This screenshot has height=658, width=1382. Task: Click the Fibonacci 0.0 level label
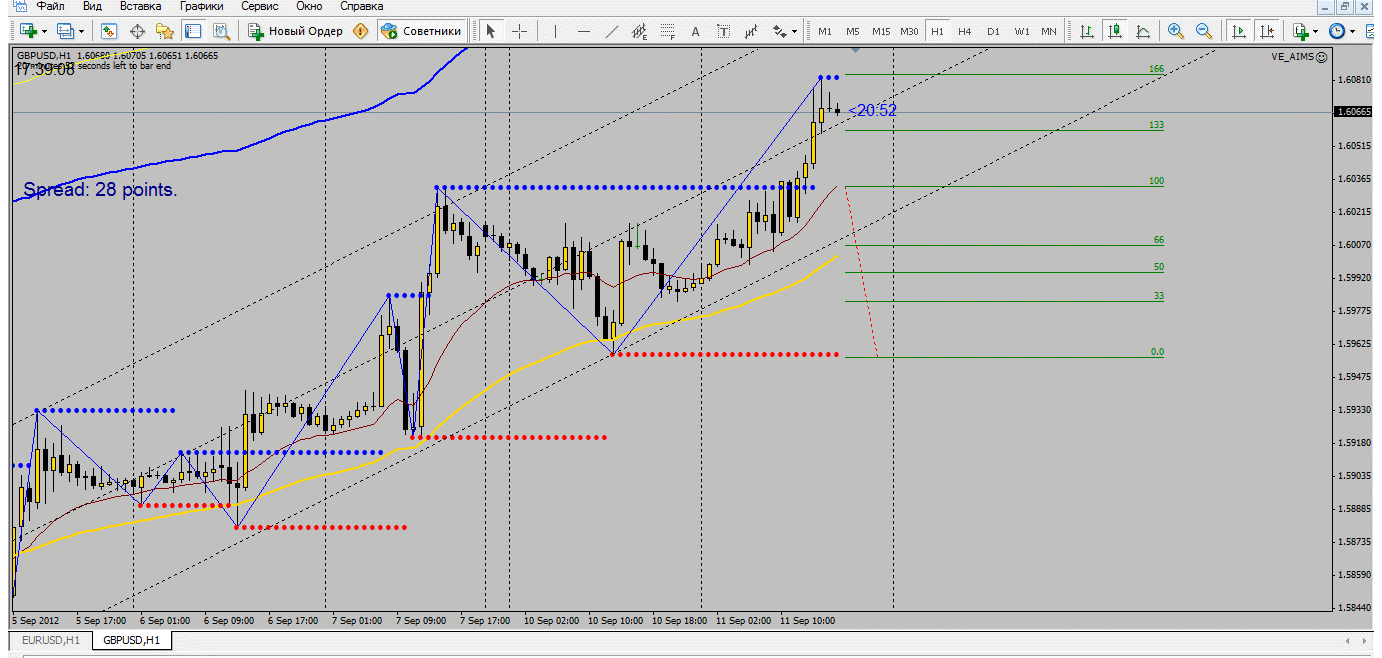[x=1156, y=352]
